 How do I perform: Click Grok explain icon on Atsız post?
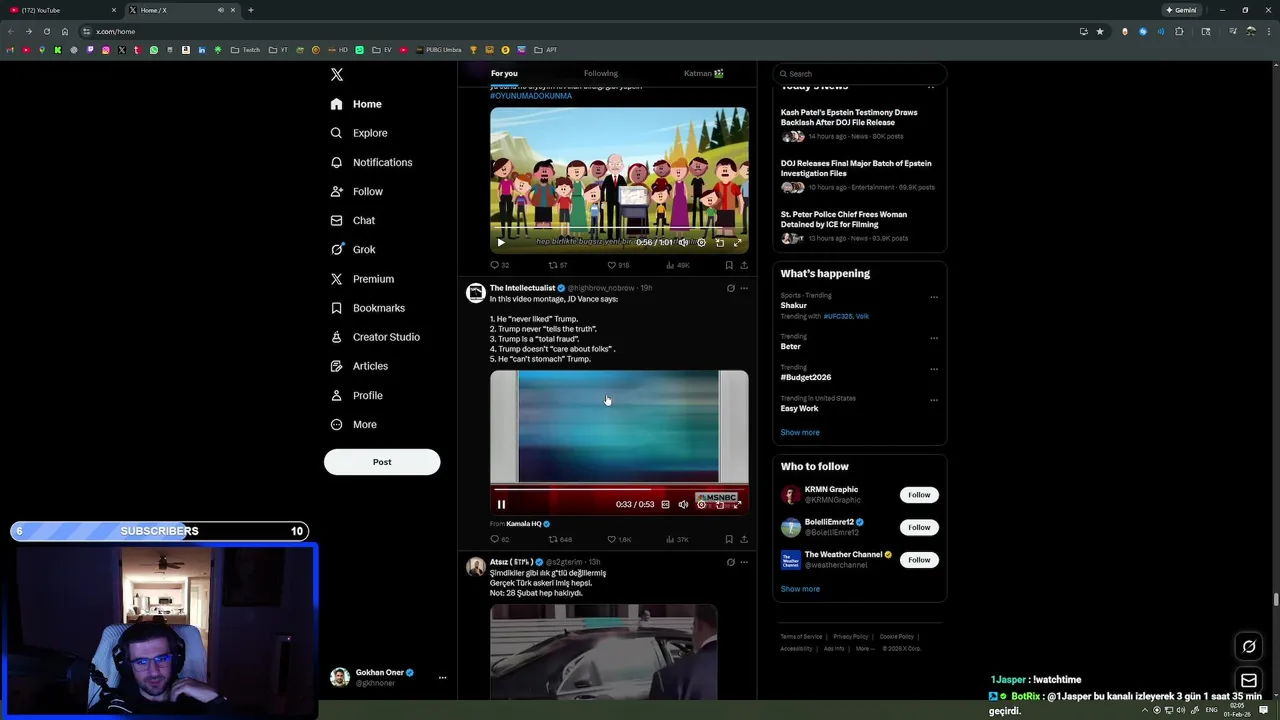730,562
